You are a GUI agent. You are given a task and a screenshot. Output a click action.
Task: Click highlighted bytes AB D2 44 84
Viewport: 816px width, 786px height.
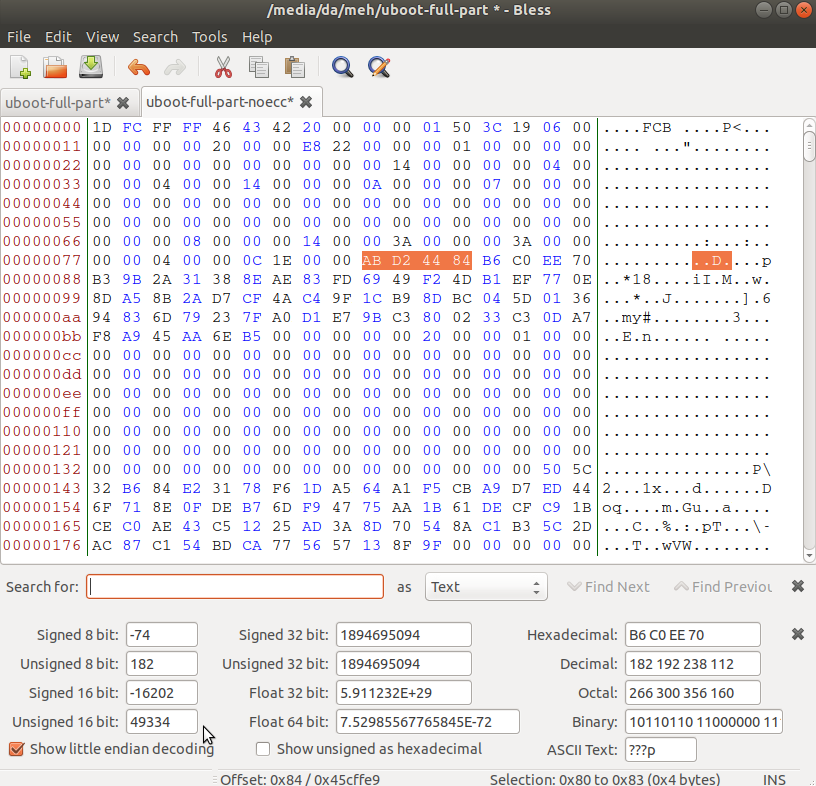click(x=417, y=260)
